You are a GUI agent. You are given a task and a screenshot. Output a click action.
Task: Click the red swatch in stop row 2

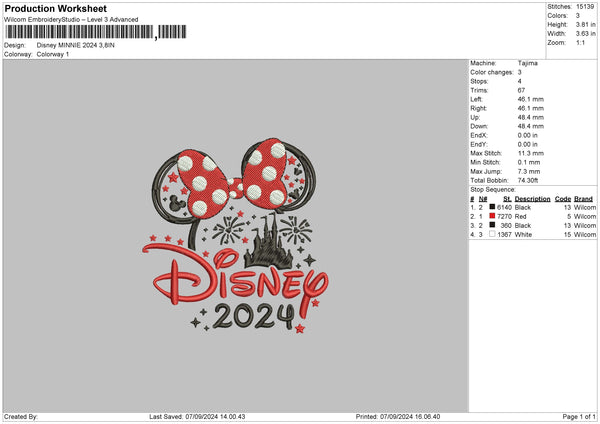[492, 216]
